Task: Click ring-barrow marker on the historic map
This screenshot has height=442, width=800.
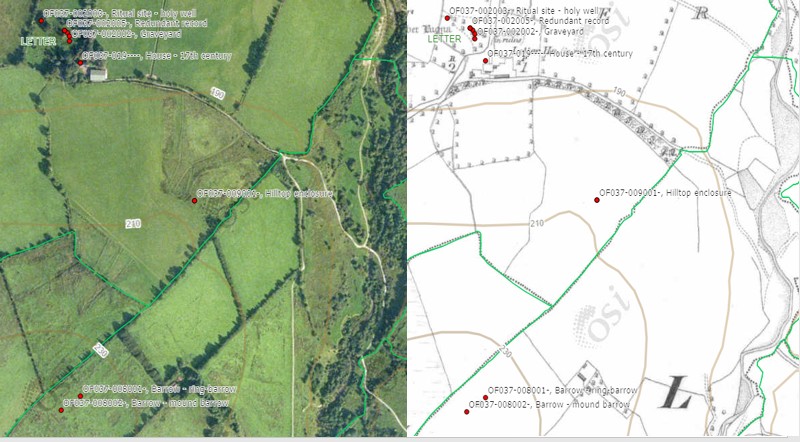Action: 485,397
